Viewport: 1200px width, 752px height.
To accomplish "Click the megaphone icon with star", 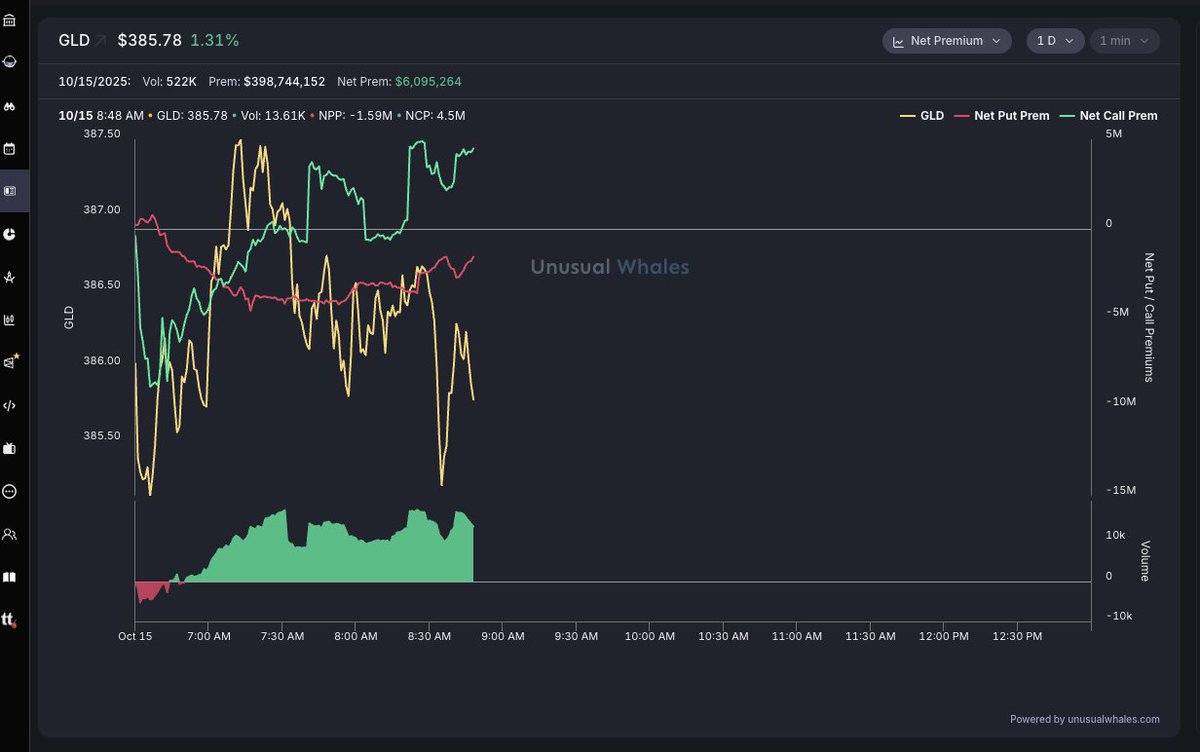I will coord(10,362).
